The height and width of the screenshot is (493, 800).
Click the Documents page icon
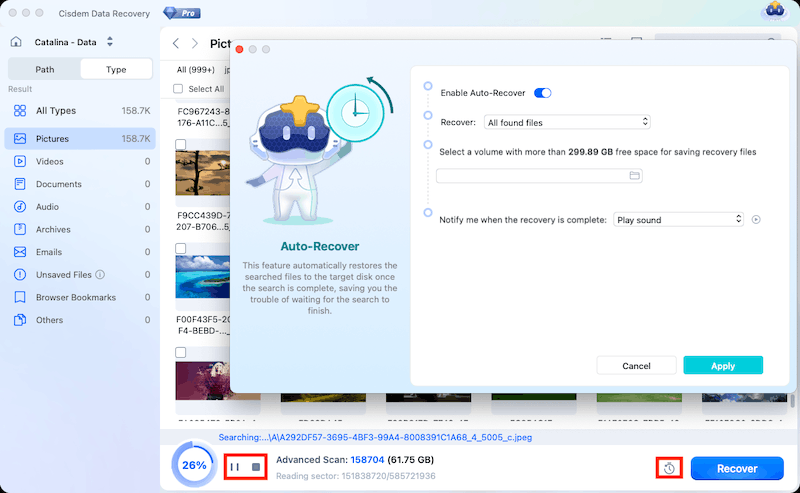[x=20, y=184]
